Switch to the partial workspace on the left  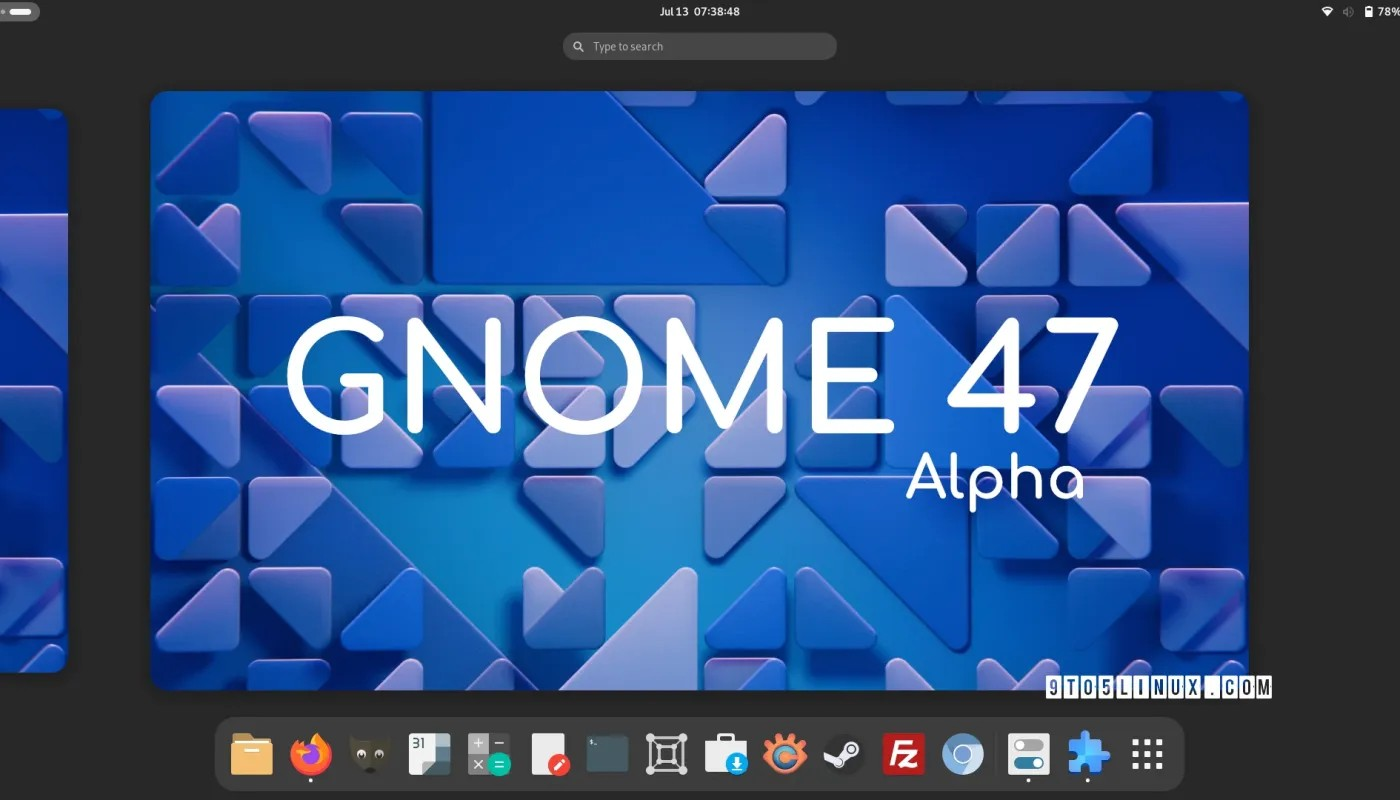pyautogui.click(x=35, y=390)
